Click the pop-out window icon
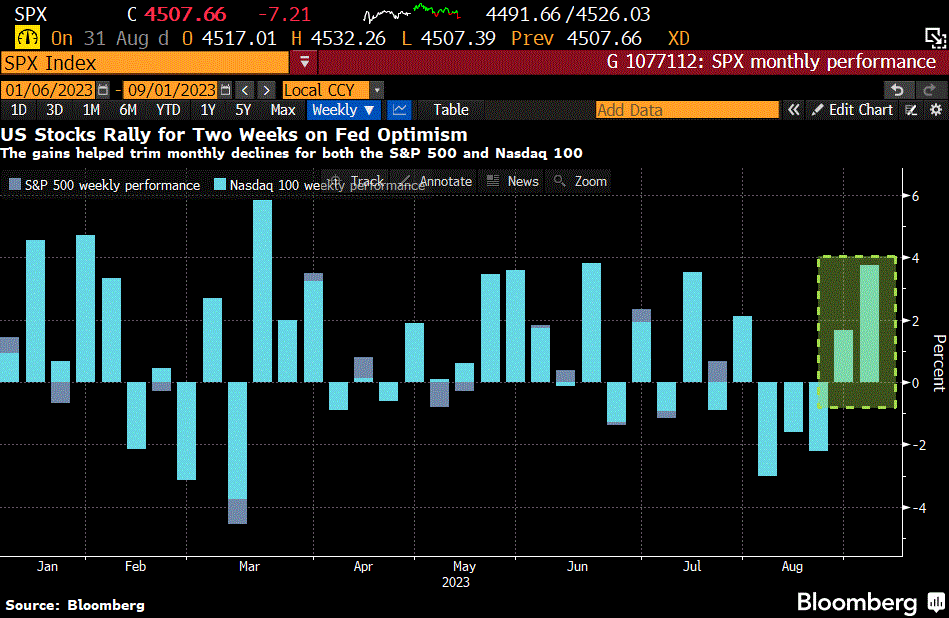Image resolution: width=949 pixels, height=618 pixels. coord(935,38)
